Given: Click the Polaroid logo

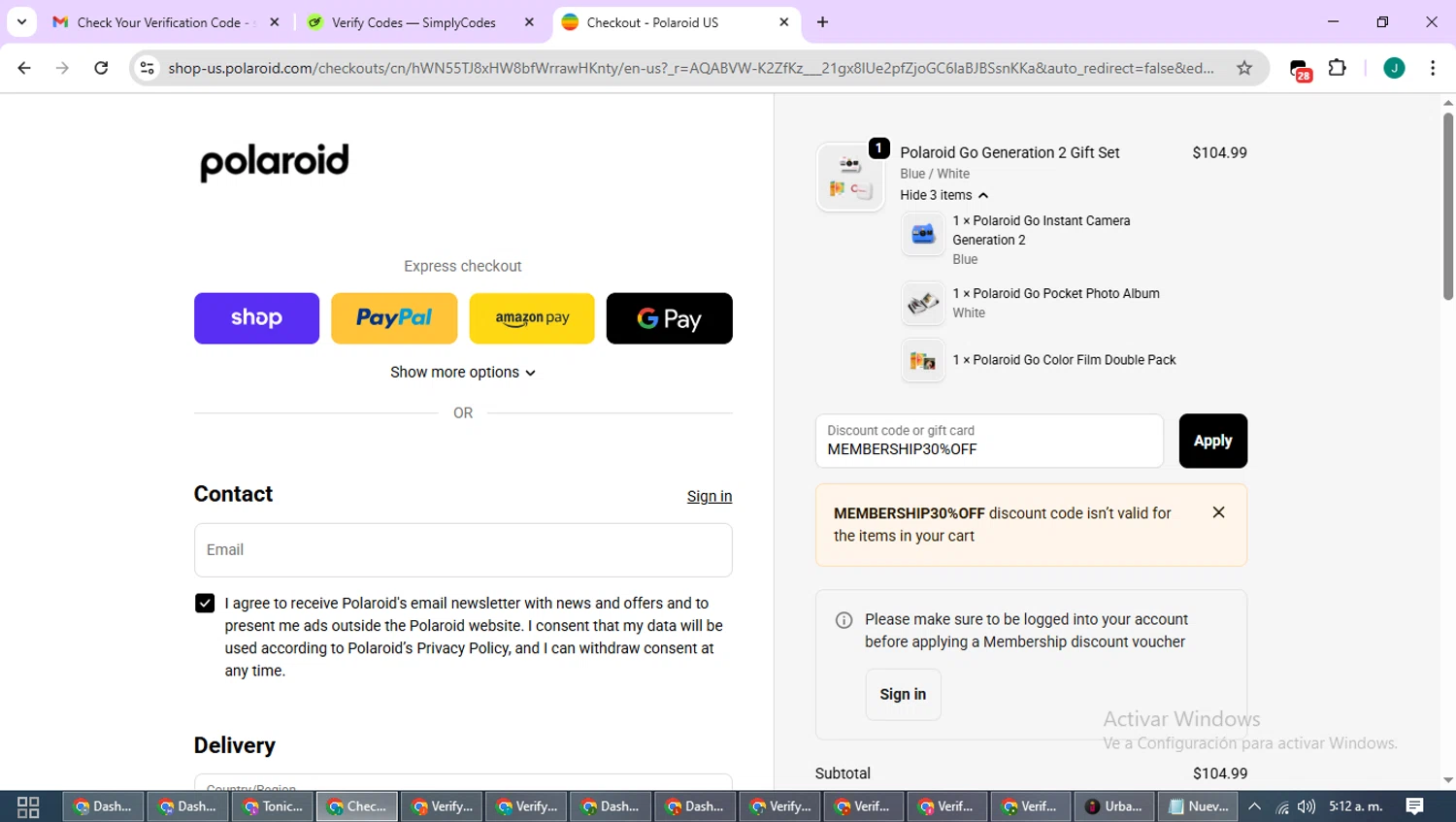Looking at the screenshot, I should [x=275, y=162].
